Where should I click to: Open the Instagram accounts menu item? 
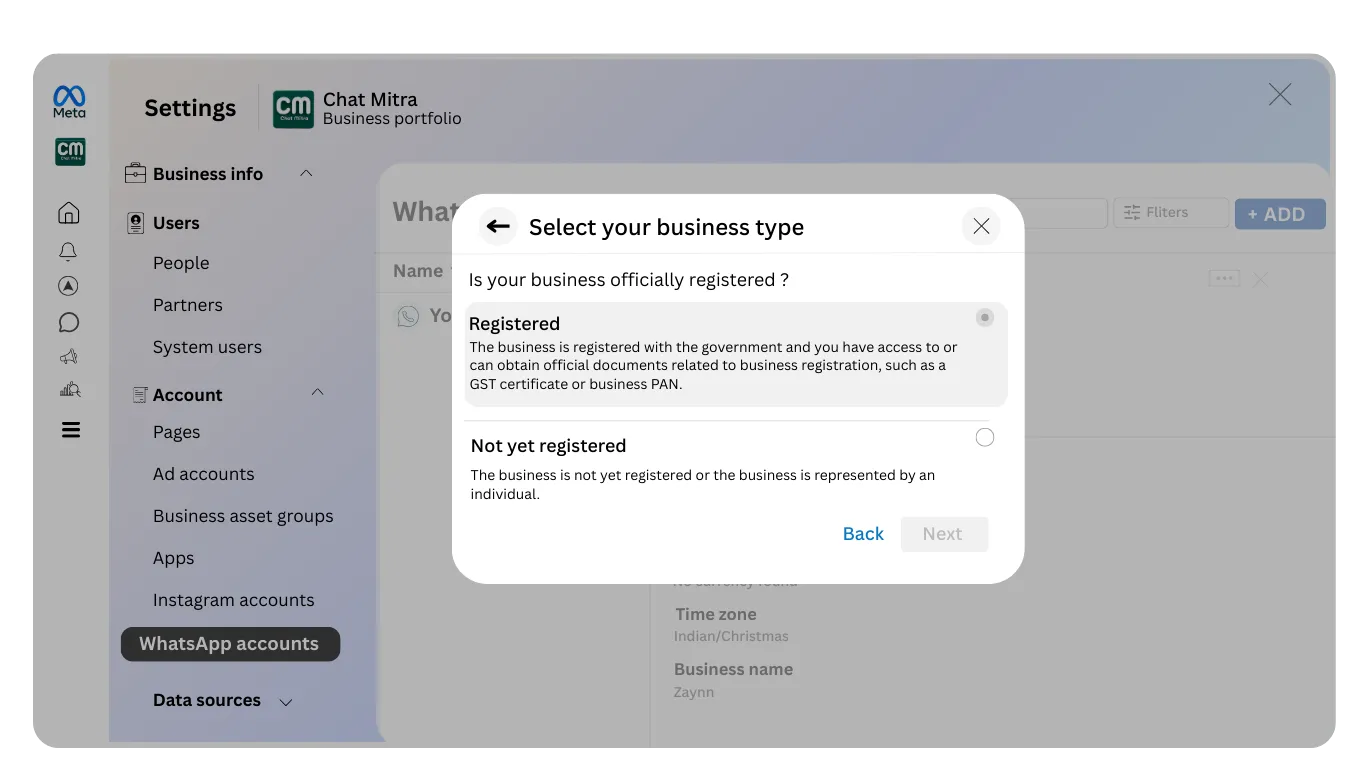click(233, 600)
